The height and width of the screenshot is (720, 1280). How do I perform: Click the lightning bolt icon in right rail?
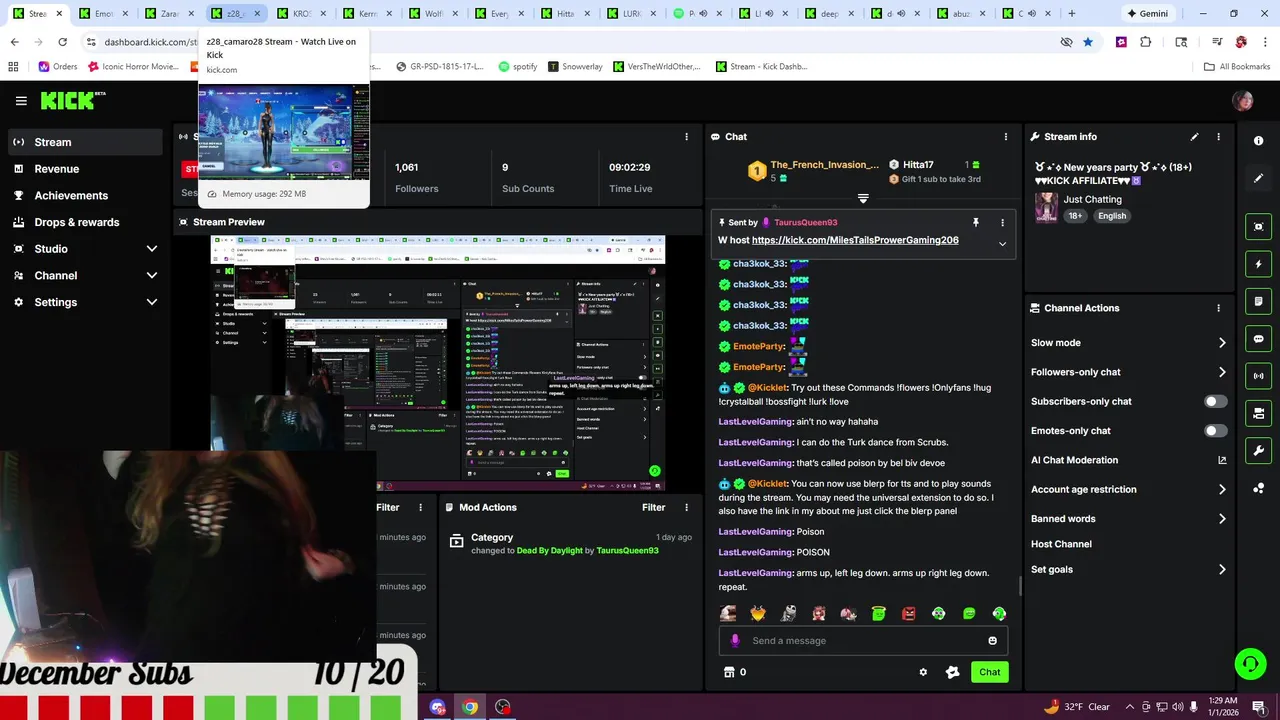coord(1258,264)
